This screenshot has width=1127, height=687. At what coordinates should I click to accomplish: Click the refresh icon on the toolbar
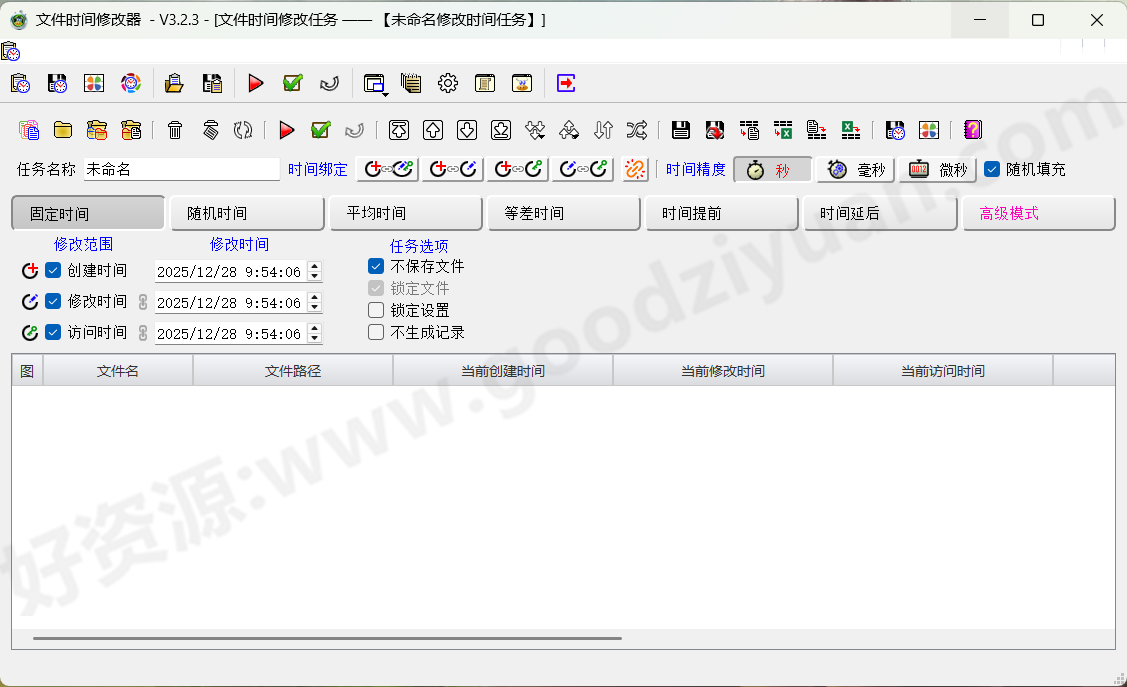(x=243, y=130)
